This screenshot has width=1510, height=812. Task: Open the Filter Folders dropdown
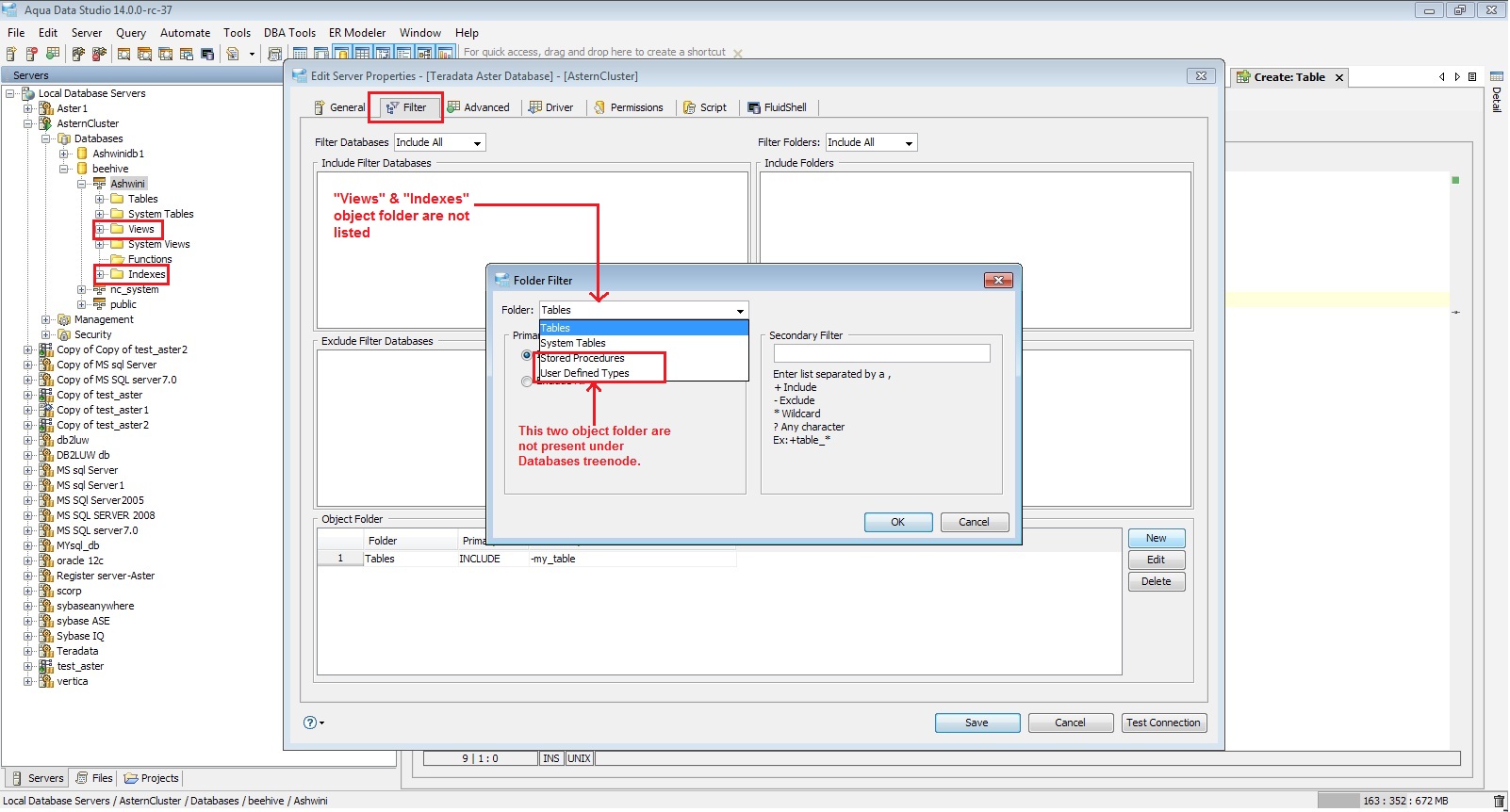[x=910, y=143]
